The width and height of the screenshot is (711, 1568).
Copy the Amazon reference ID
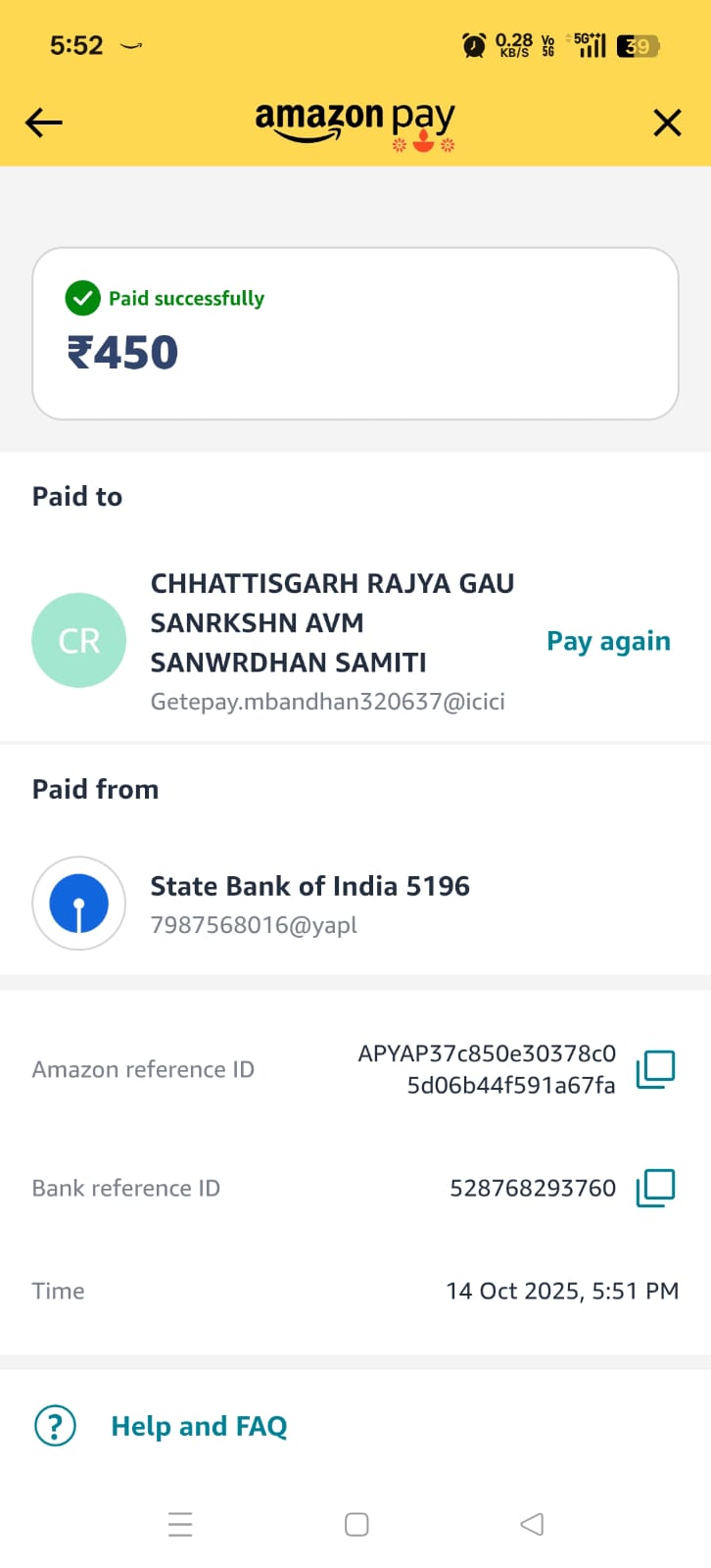pyautogui.click(x=655, y=1069)
